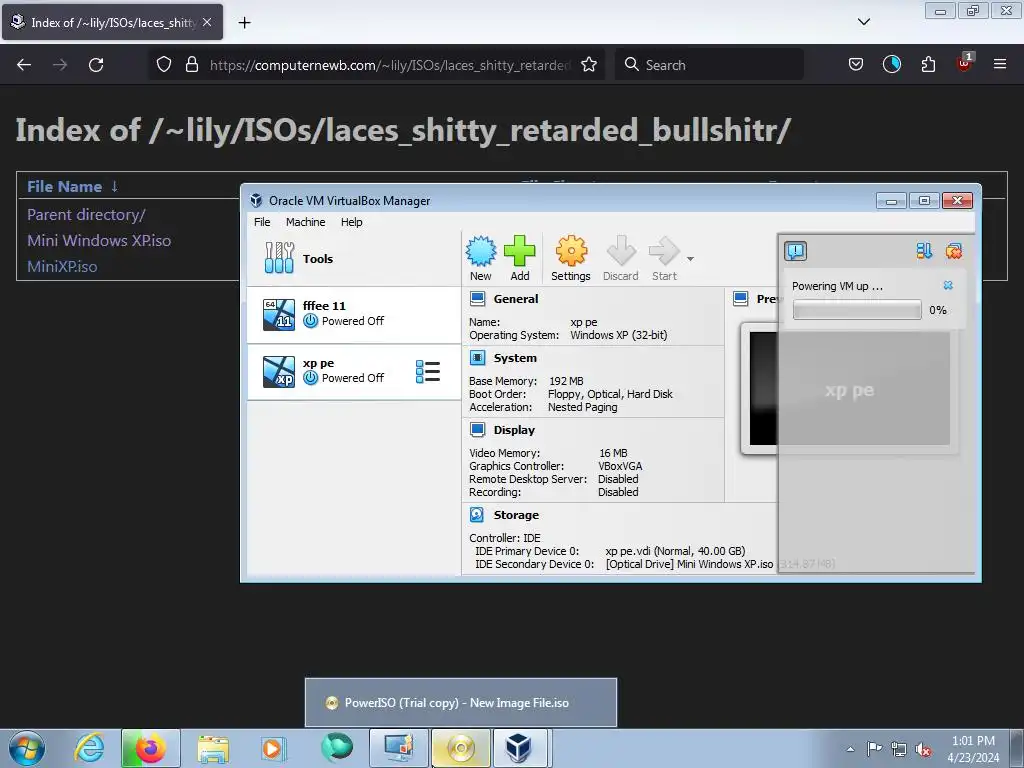Click the clear notifications icon in panel
The width and height of the screenshot is (1024, 768).
(x=953, y=251)
